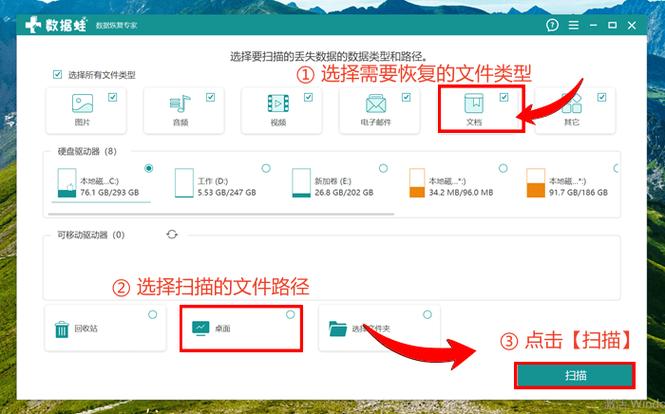Viewport: 665px width, 414px height.
Task: Click the 视频 (Video) film icon
Action: click(277, 104)
